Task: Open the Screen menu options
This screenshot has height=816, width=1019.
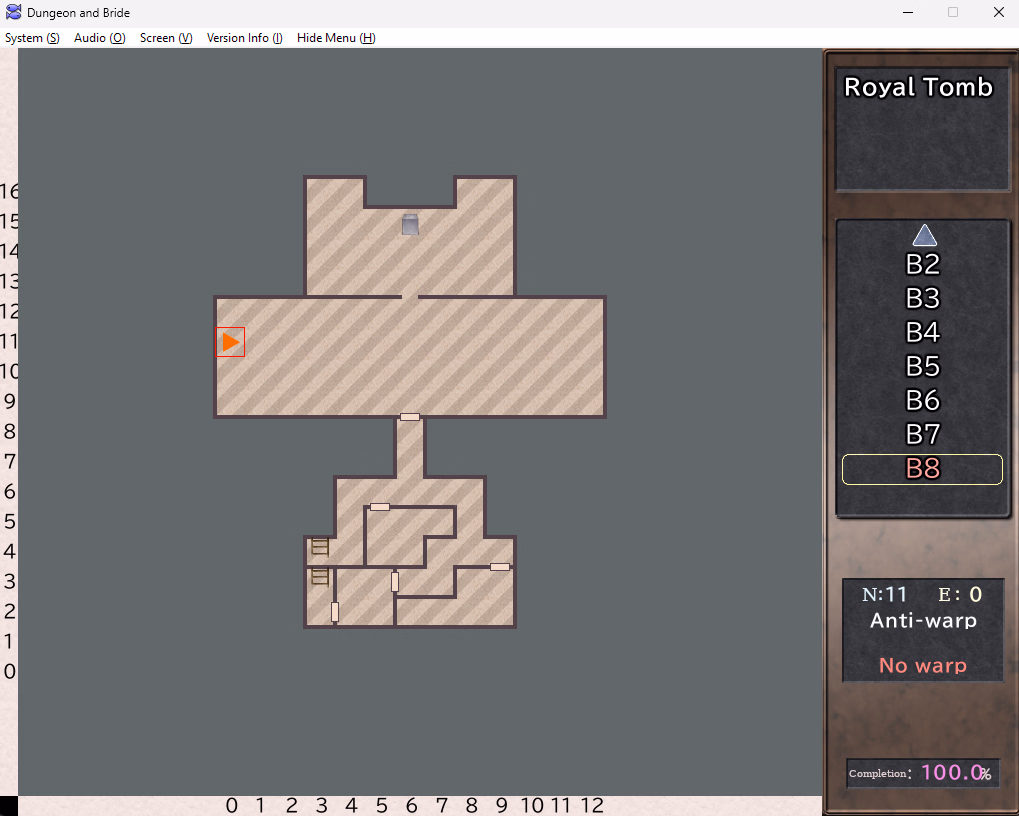Action: [166, 38]
